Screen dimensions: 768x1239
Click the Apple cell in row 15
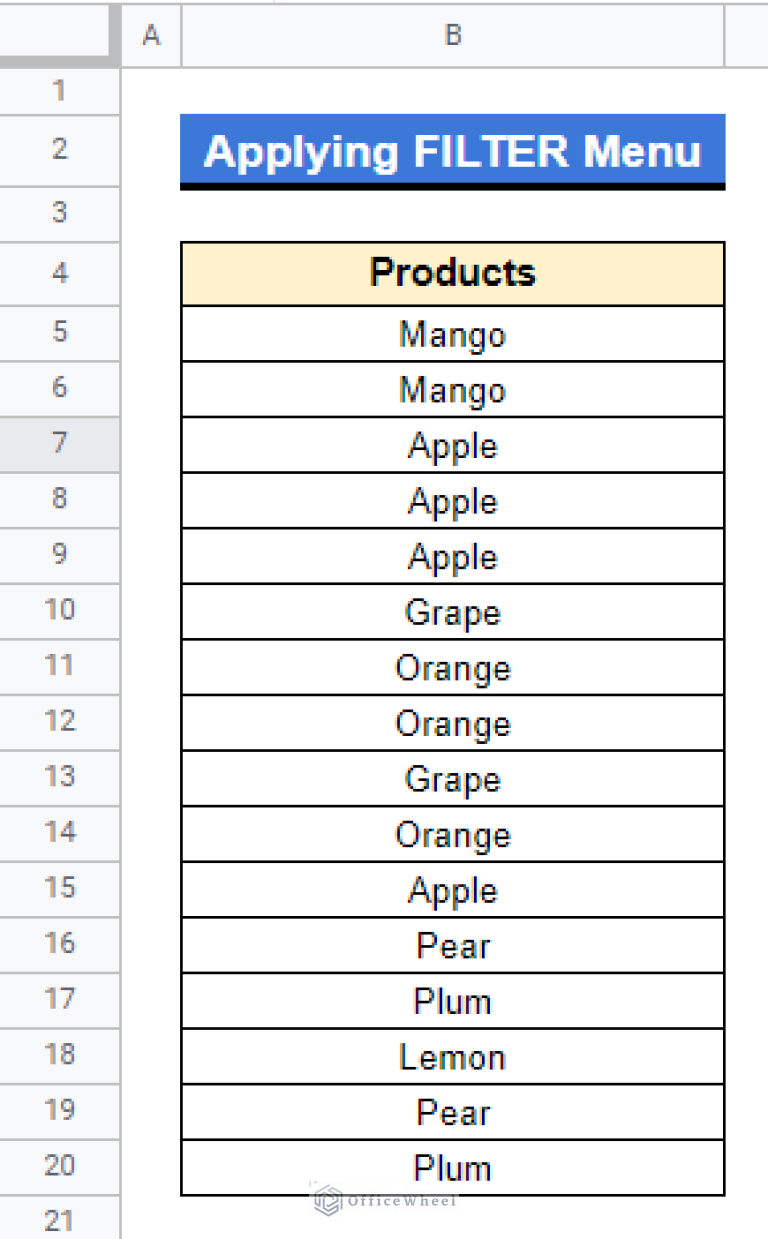tap(452, 890)
